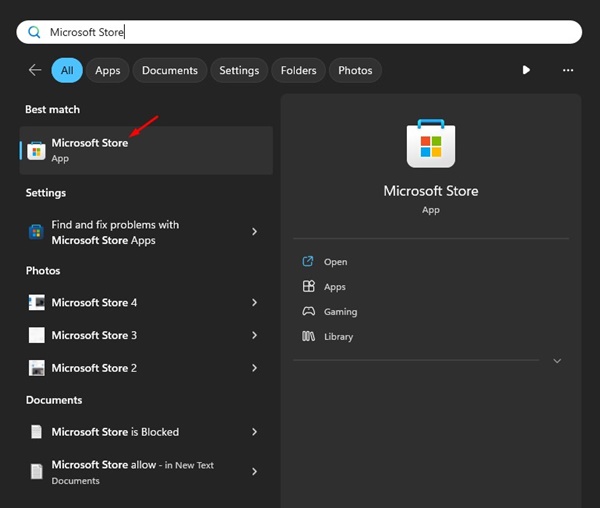Screen dimensions: 600x508
Task: Switch to the Settings filter tab
Action: [239, 70]
